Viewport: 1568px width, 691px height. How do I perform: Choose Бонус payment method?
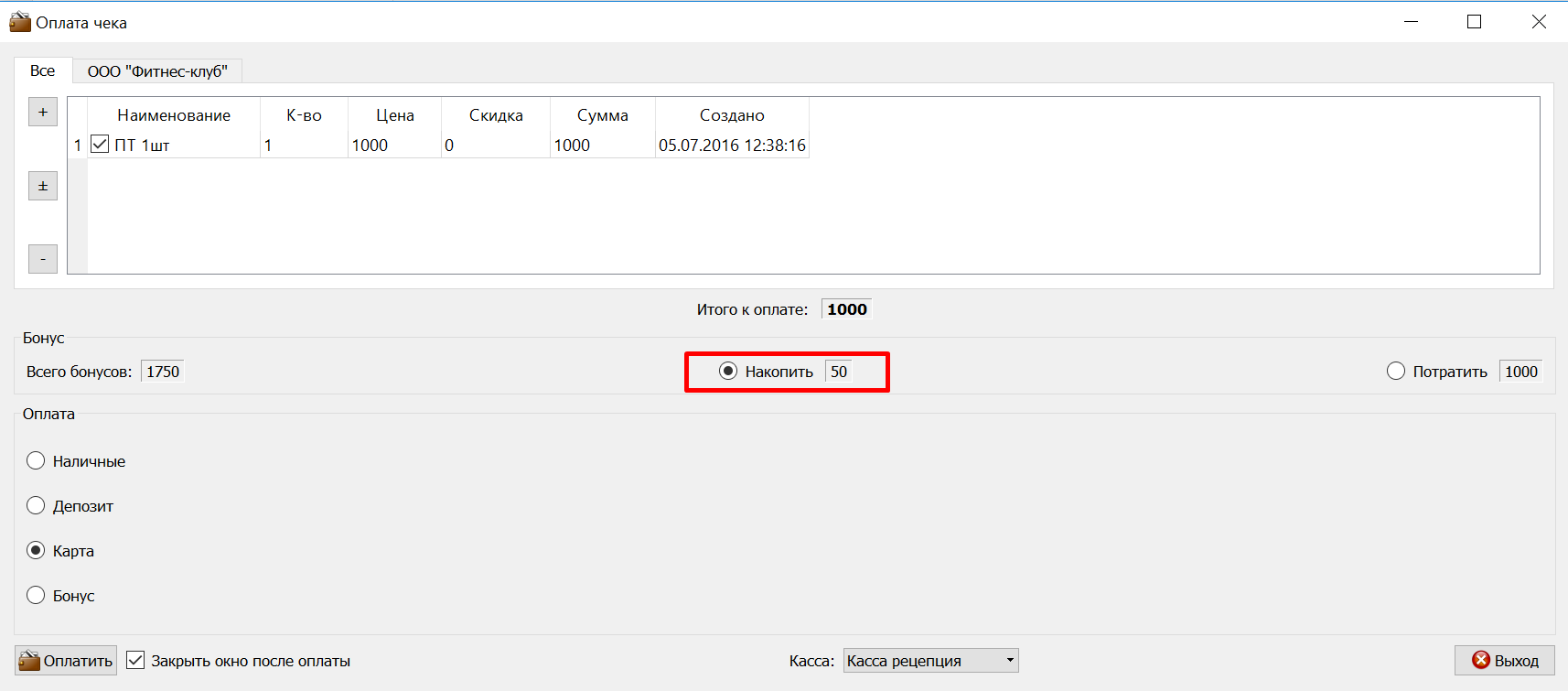[36, 595]
